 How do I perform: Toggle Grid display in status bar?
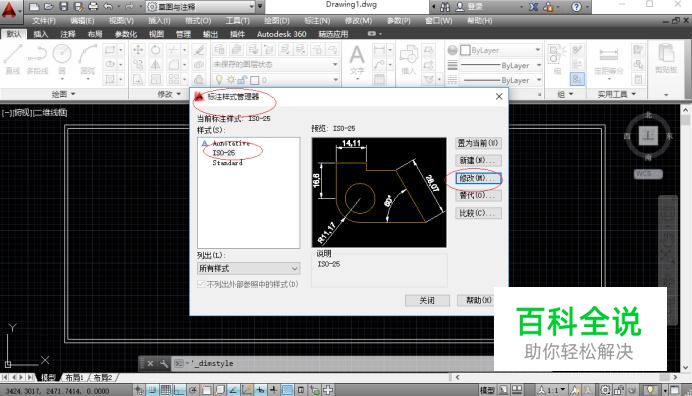(165, 390)
